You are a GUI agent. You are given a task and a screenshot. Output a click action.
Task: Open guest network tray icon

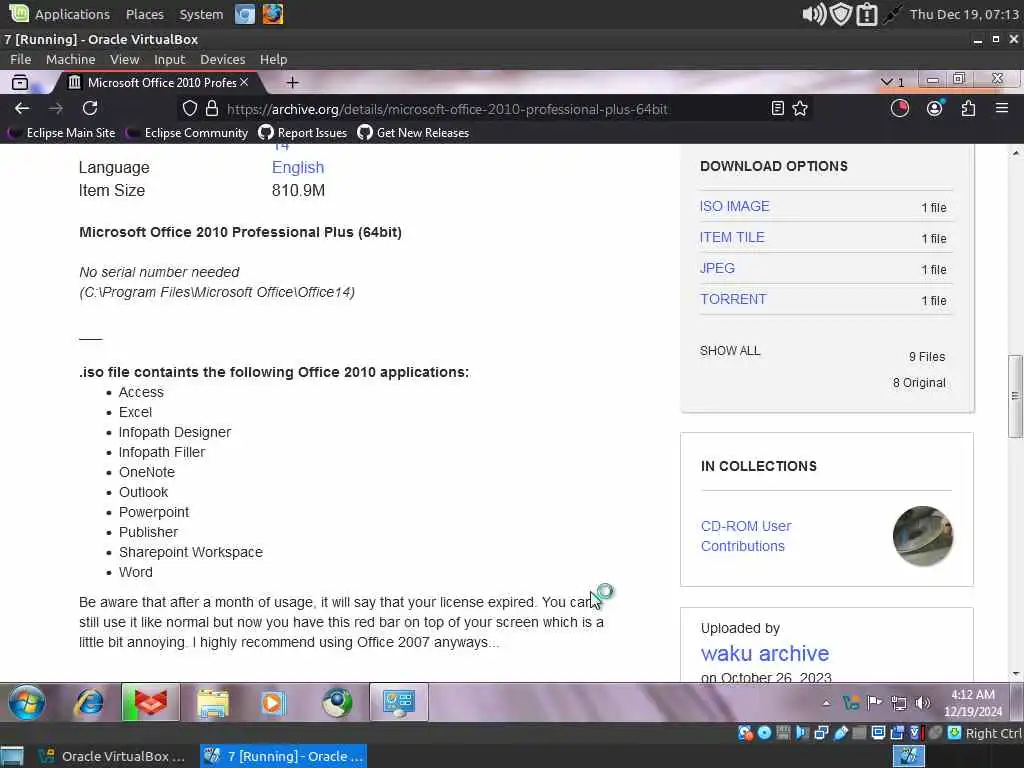pos(899,703)
